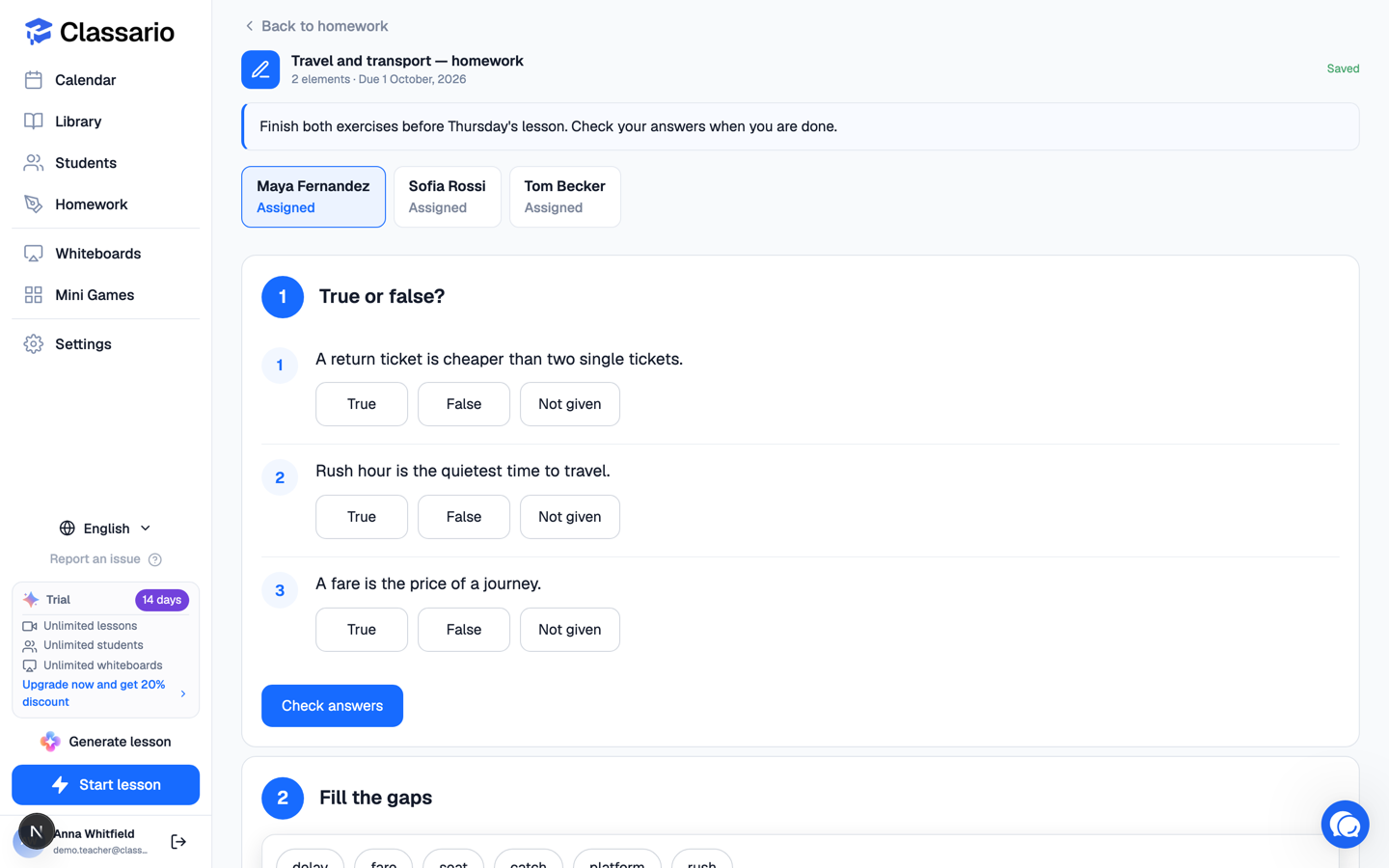Open Library via its book icon
The image size is (1389, 868).
point(34,122)
